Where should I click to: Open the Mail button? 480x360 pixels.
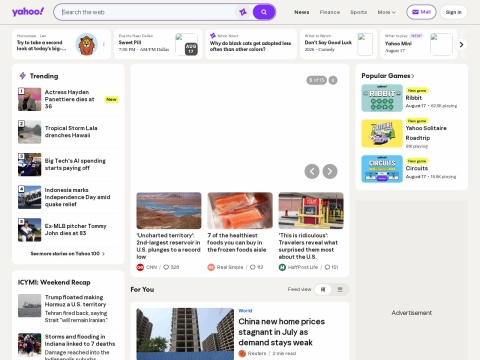point(421,12)
